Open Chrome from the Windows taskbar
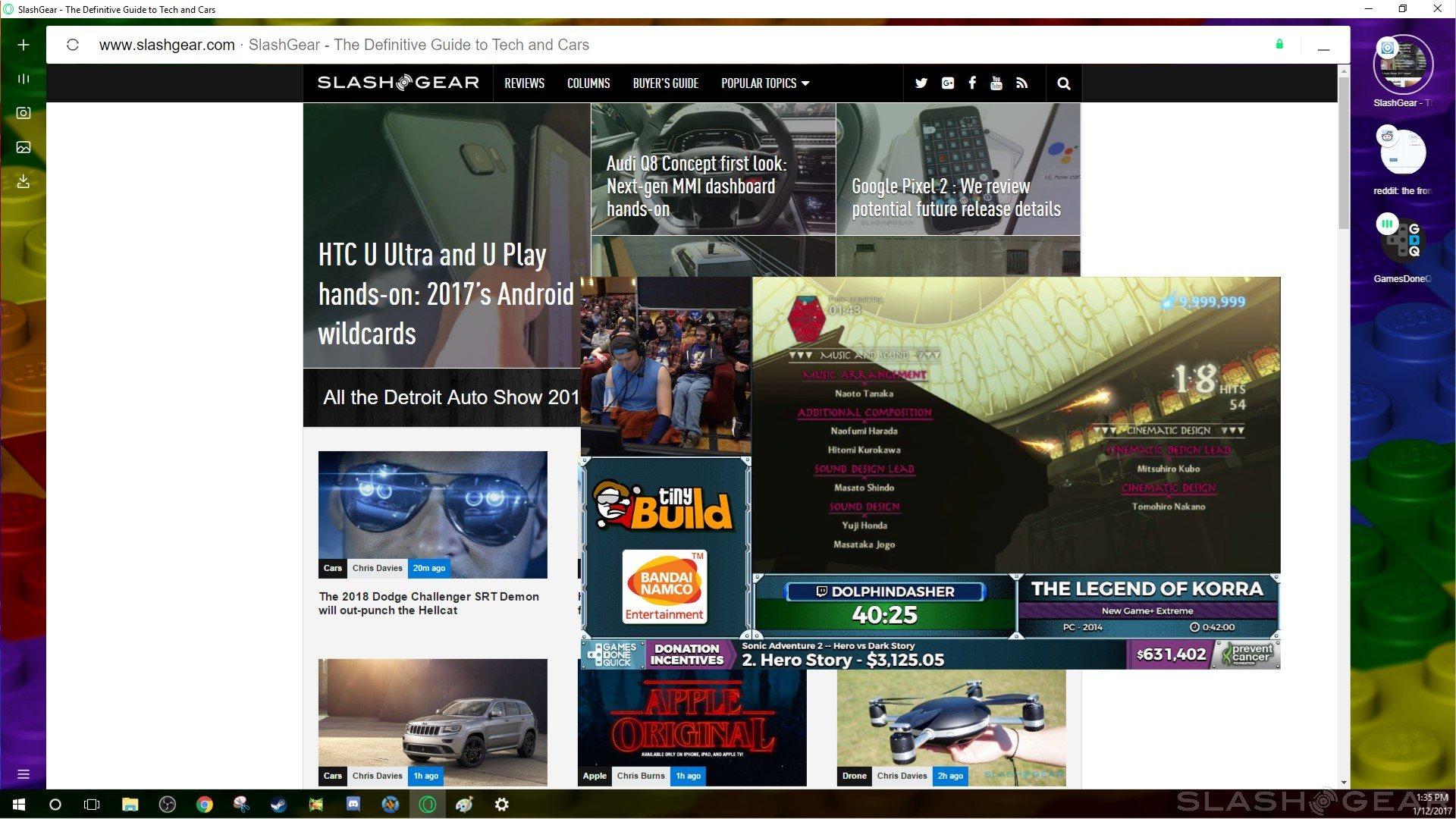Viewport: 1456px width, 819px height. coord(204,805)
